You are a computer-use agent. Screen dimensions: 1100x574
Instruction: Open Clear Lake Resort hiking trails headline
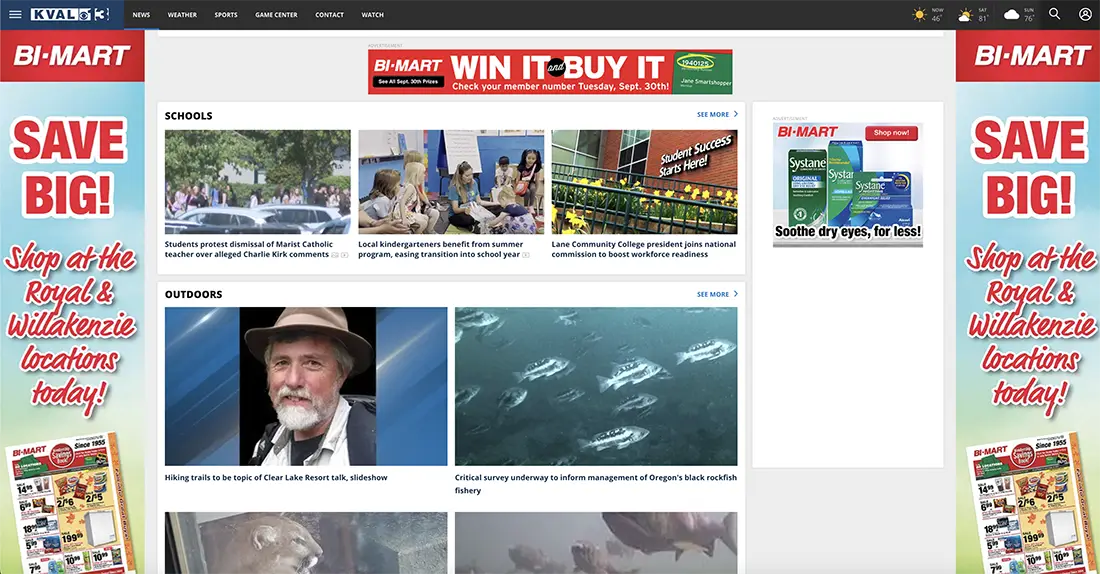[x=276, y=478]
